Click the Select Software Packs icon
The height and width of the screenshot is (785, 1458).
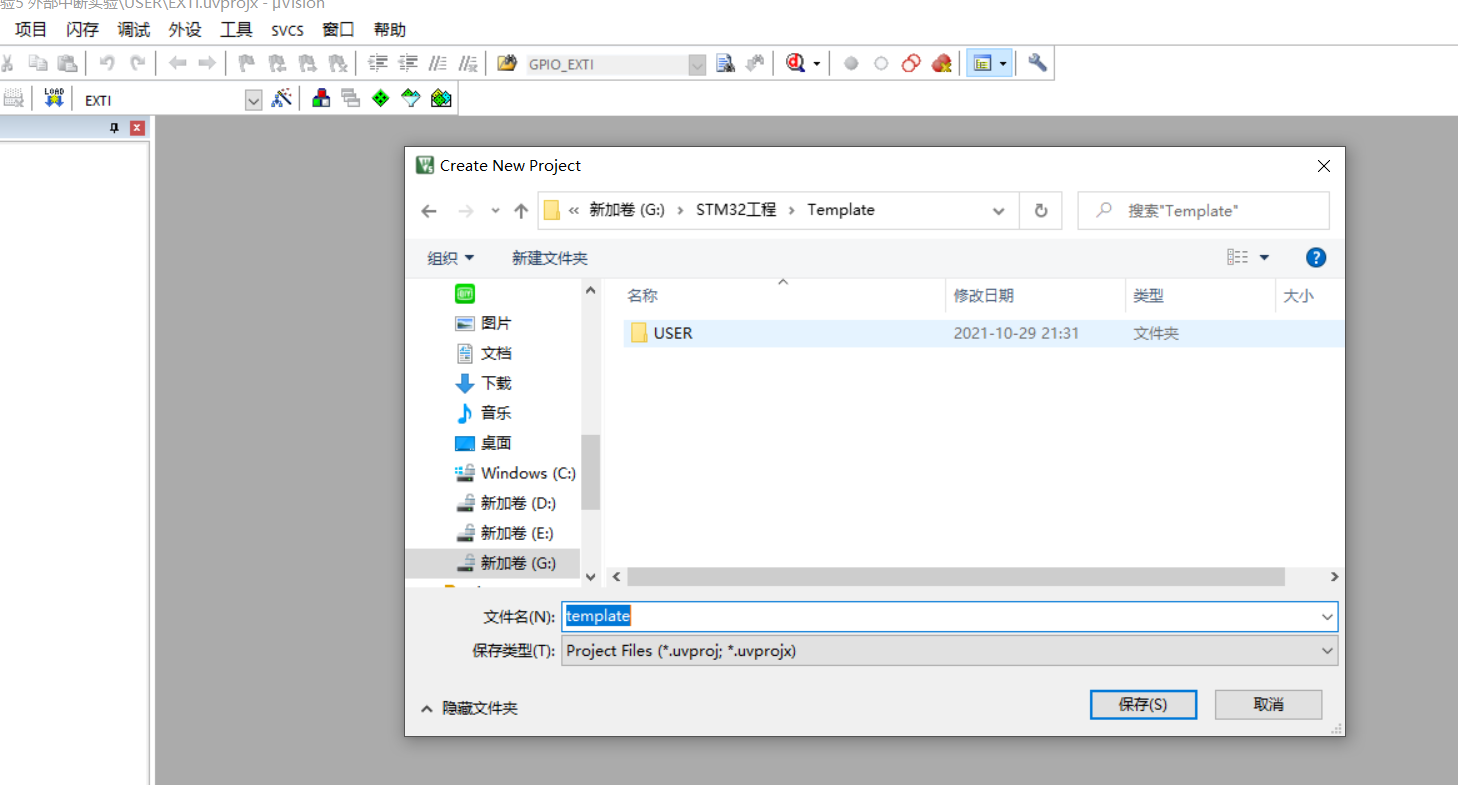click(x=411, y=98)
